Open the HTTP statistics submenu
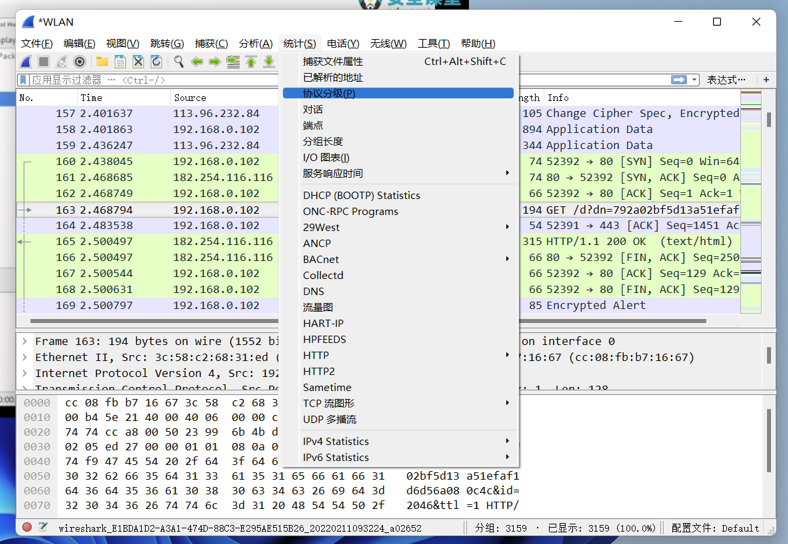 pyautogui.click(x=399, y=355)
